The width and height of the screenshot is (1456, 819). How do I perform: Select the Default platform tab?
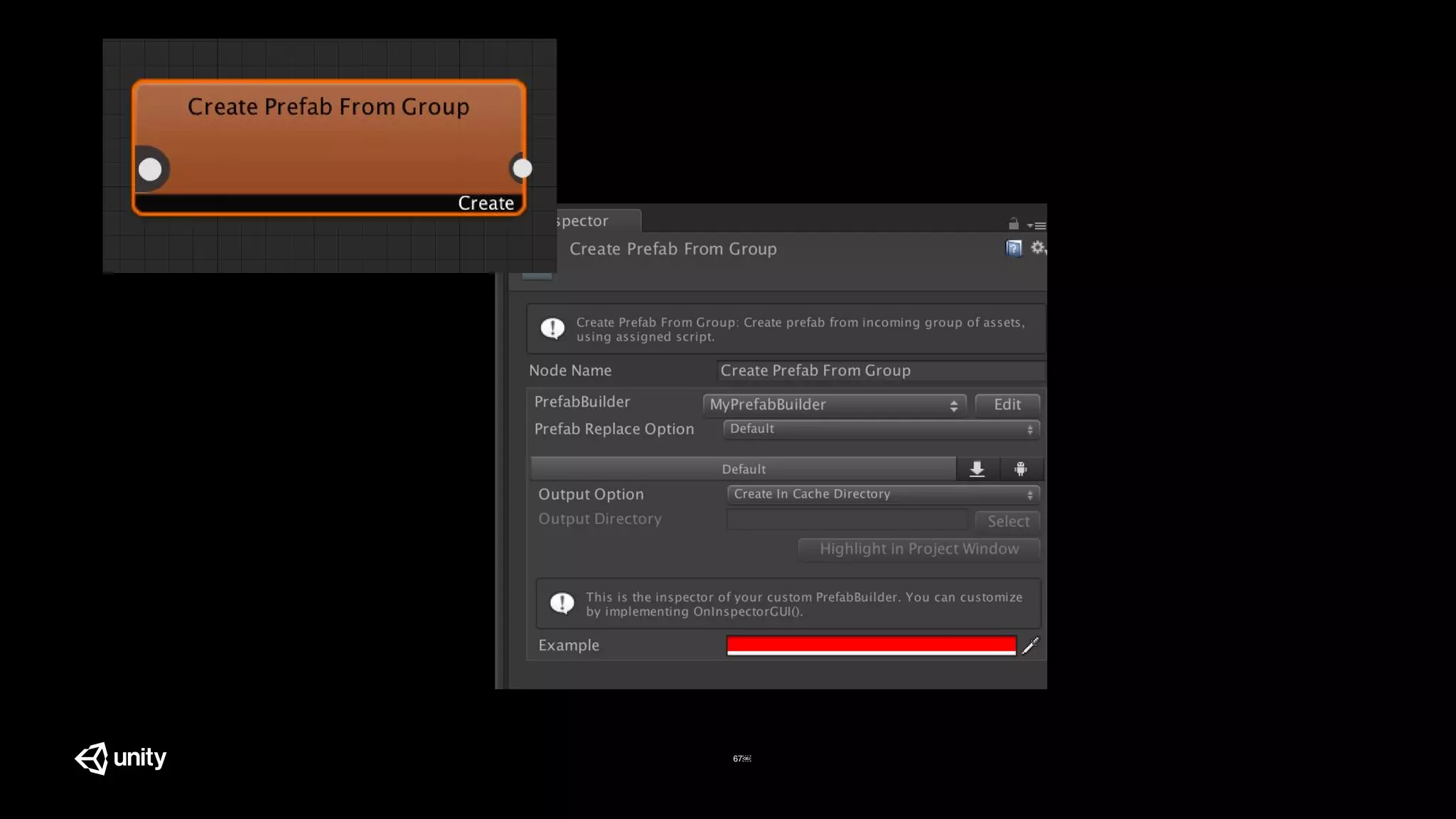click(743, 469)
